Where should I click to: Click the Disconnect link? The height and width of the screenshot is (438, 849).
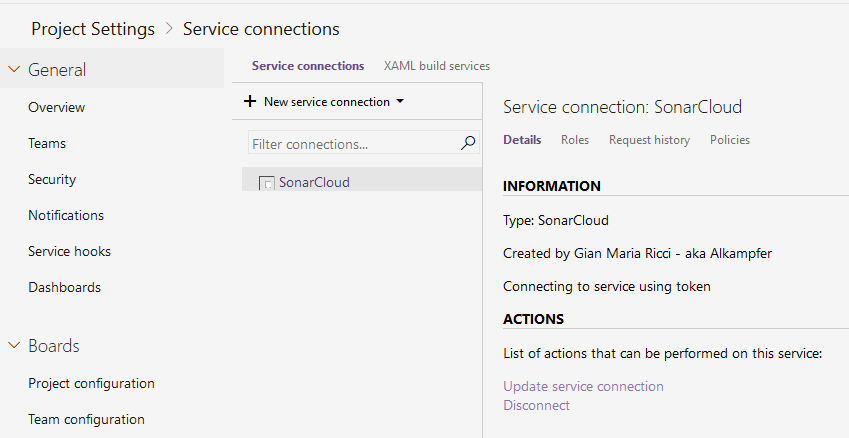pyautogui.click(x=536, y=405)
